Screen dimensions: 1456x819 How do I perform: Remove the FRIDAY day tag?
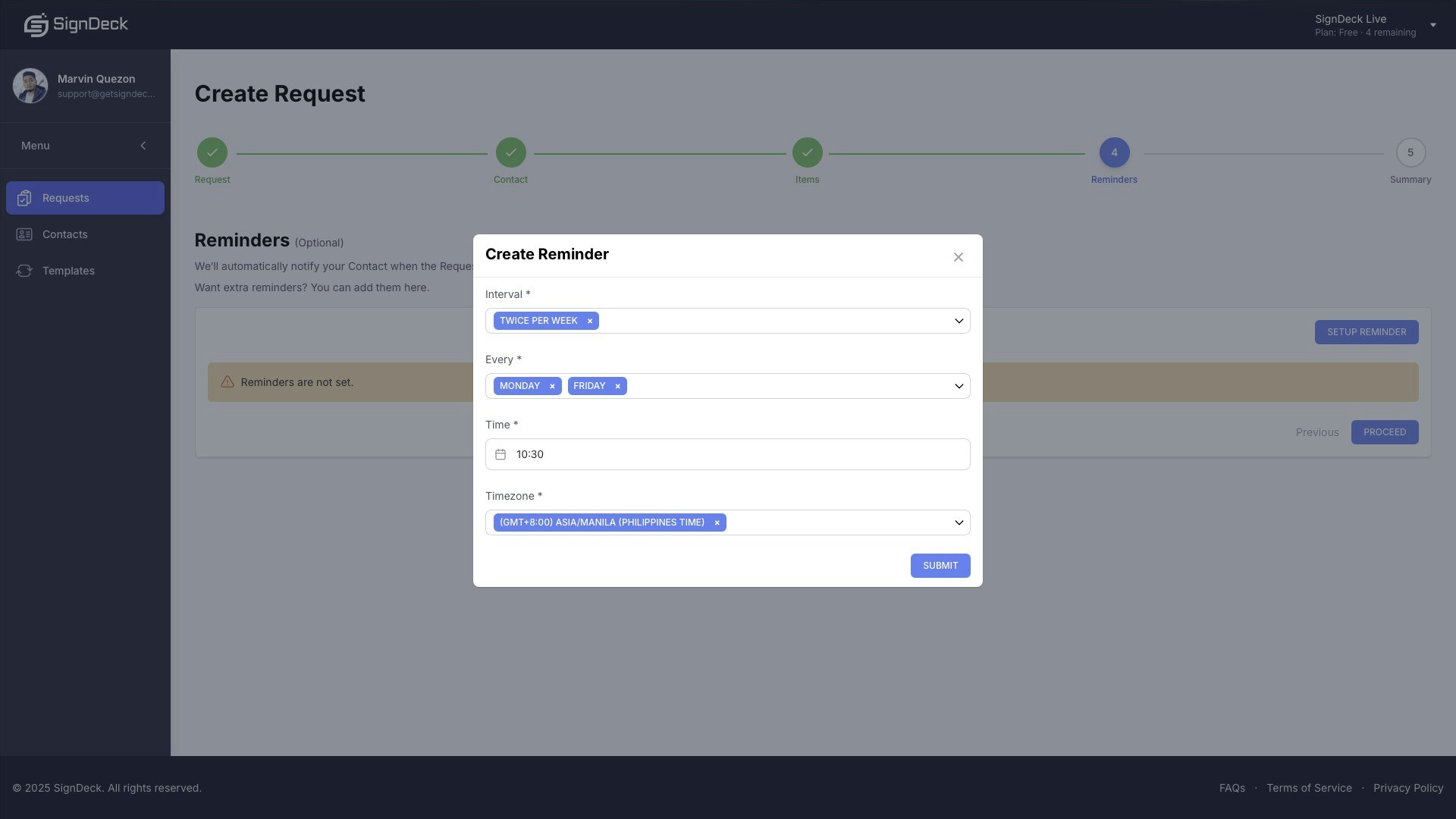[x=617, y=386]
